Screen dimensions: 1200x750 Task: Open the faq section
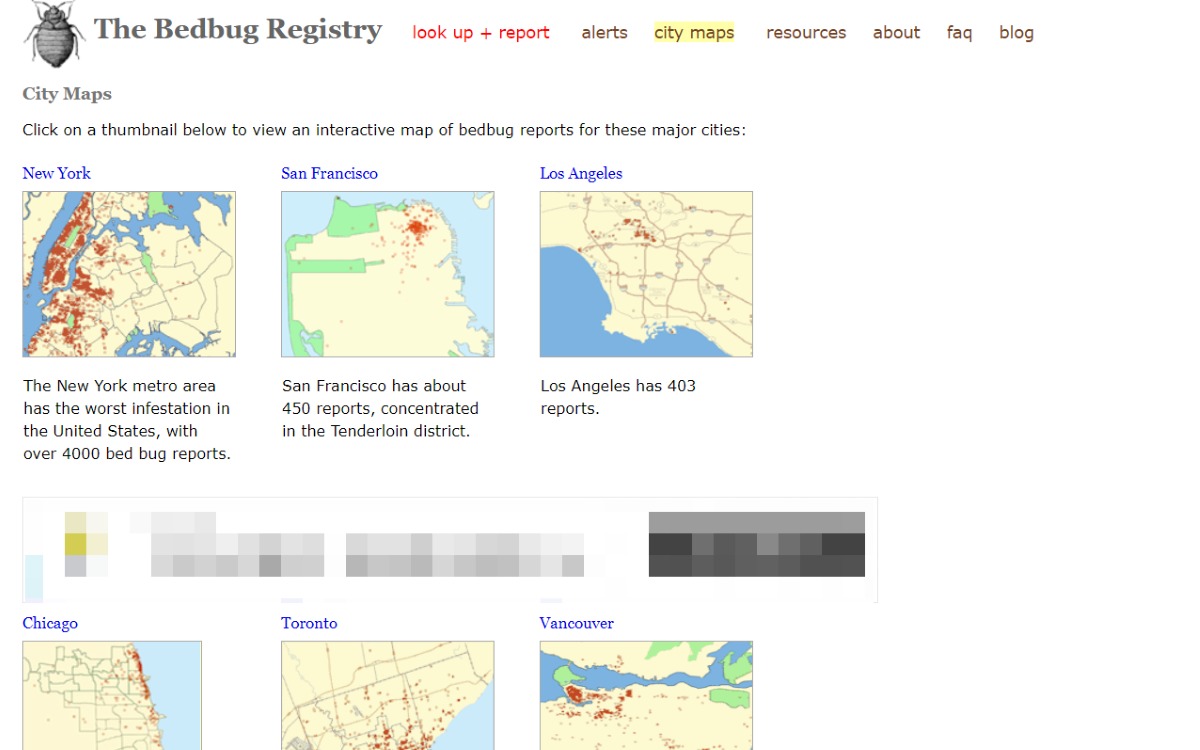pos(959,33)
